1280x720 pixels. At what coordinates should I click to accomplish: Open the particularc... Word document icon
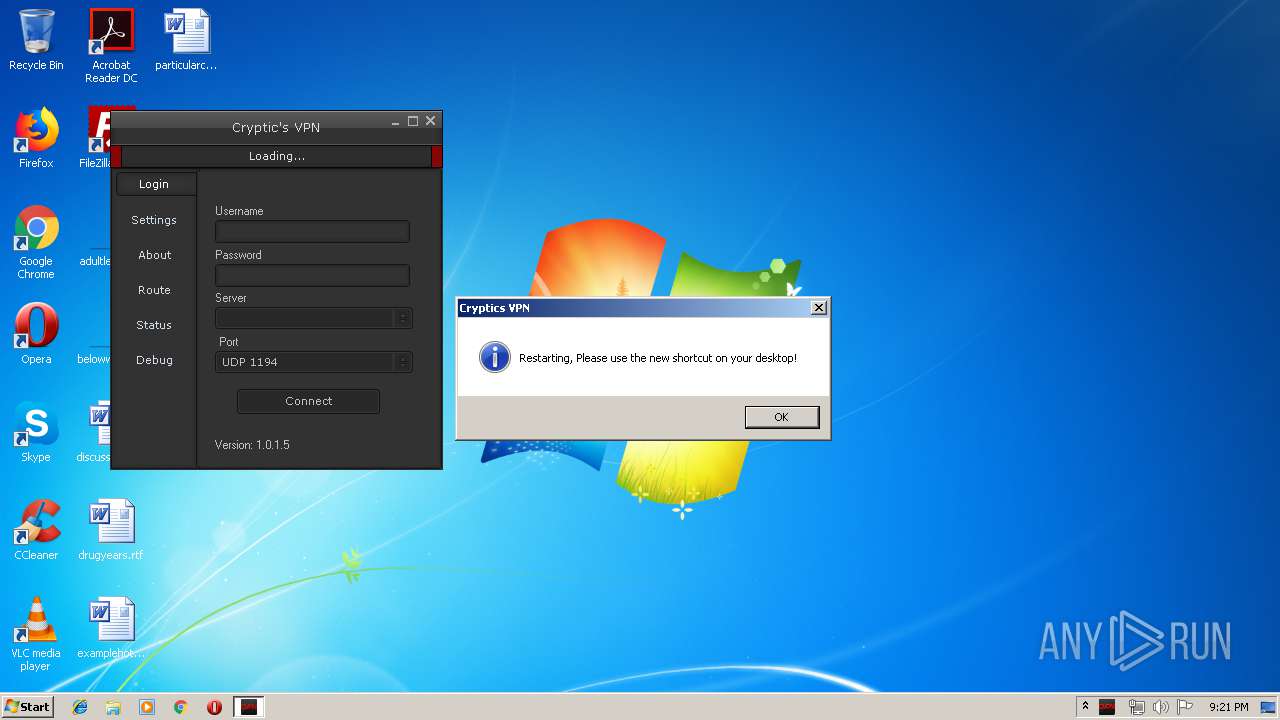(186, 40)
